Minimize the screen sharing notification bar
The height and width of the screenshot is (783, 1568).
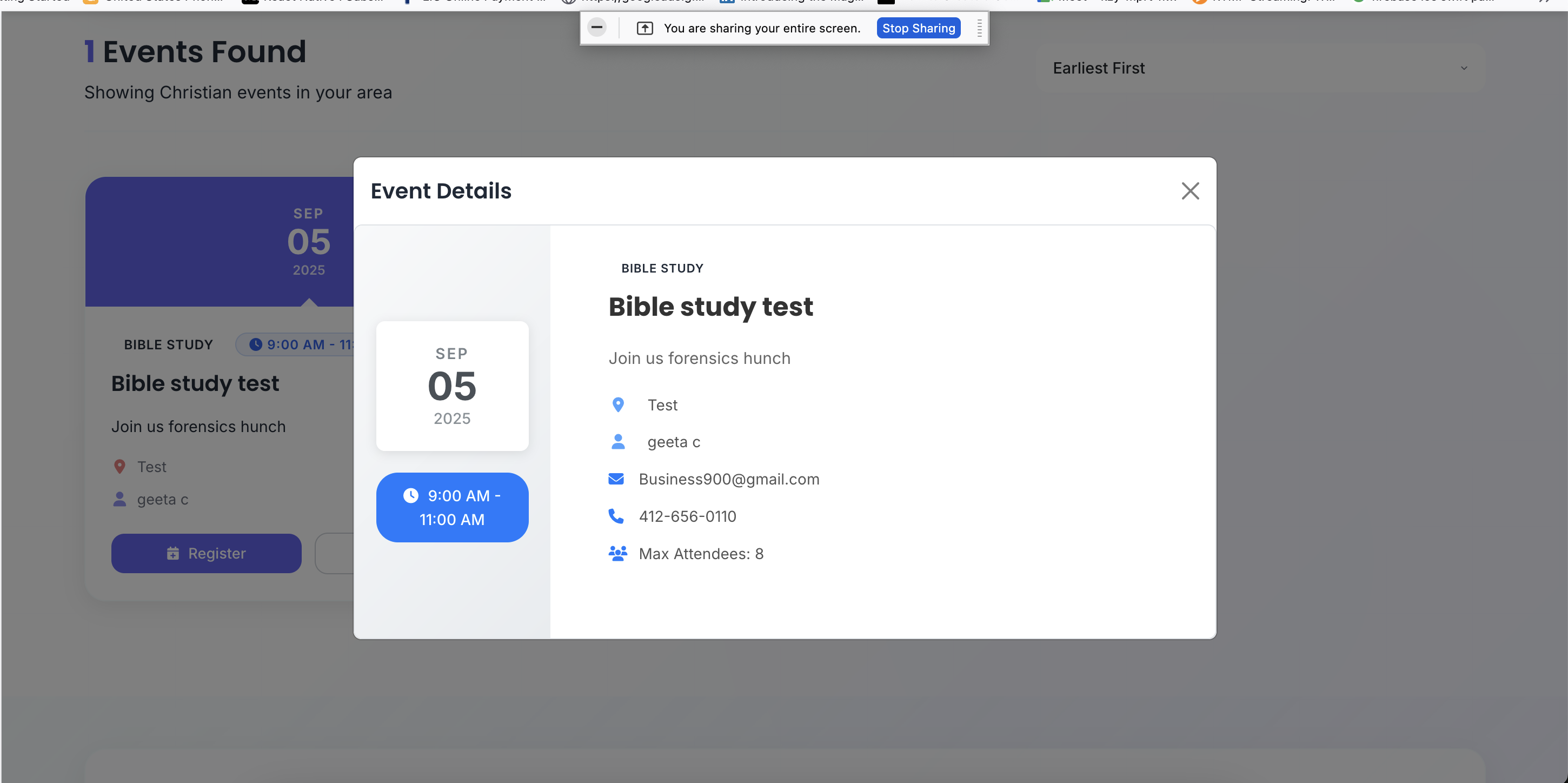click(x=596, y=28)
